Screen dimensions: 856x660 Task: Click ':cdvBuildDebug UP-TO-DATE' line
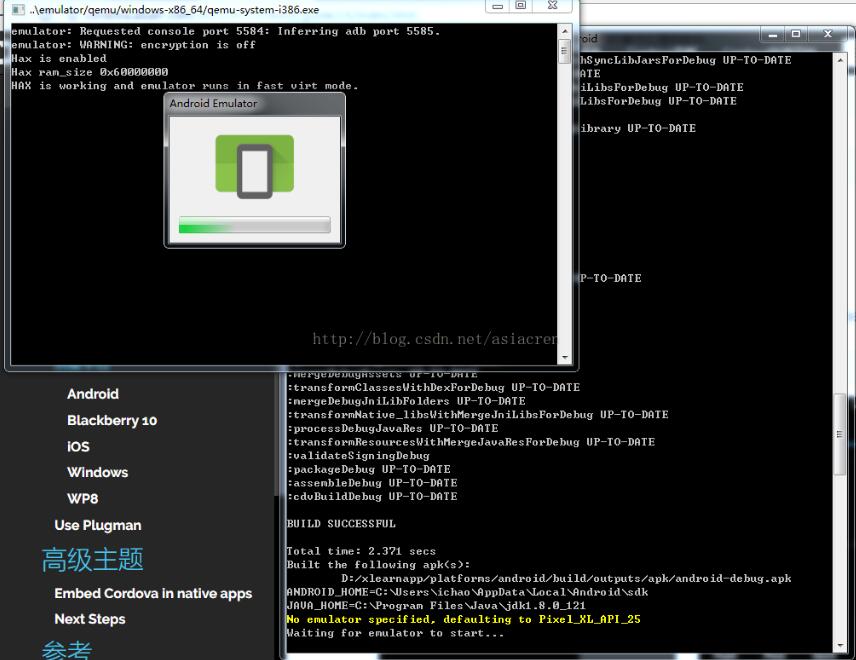[372, 496]
